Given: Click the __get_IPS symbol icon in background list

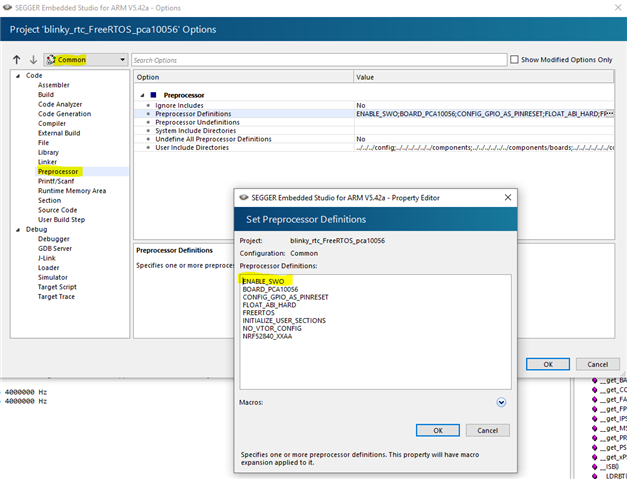Looking at the screenshot, I should 594,419.
